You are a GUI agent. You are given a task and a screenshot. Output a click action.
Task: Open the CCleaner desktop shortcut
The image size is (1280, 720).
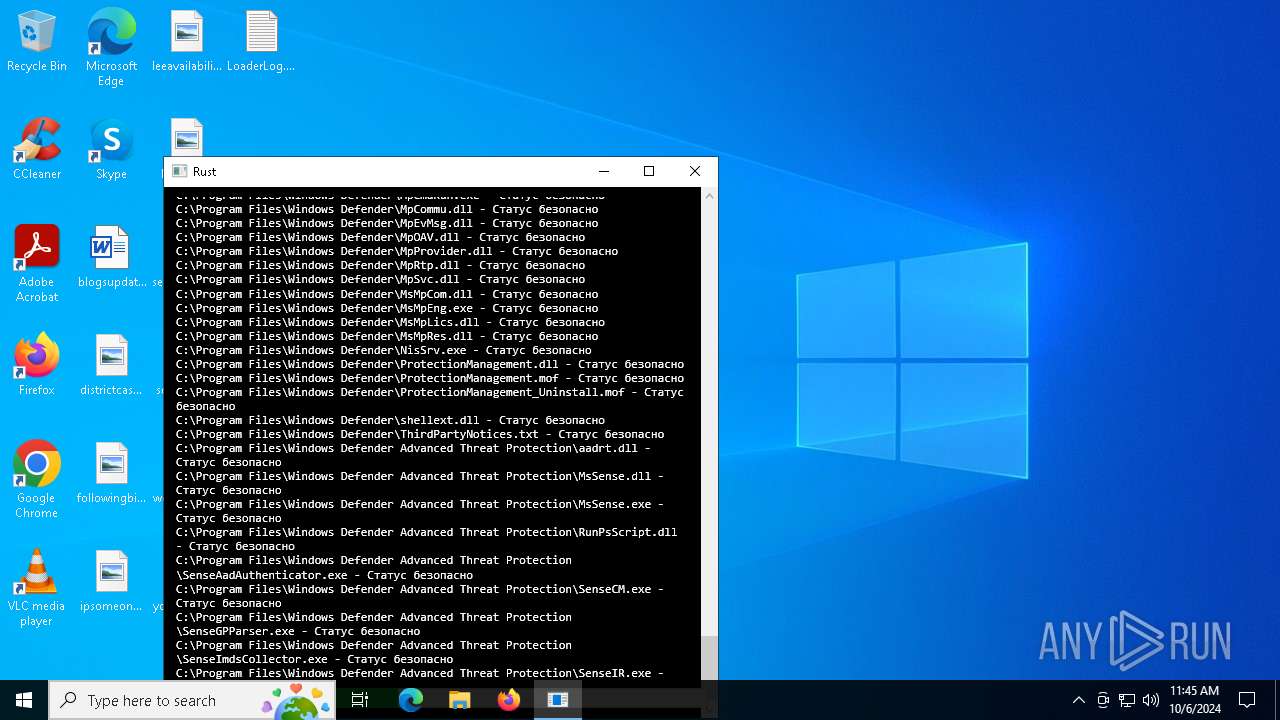37,149
